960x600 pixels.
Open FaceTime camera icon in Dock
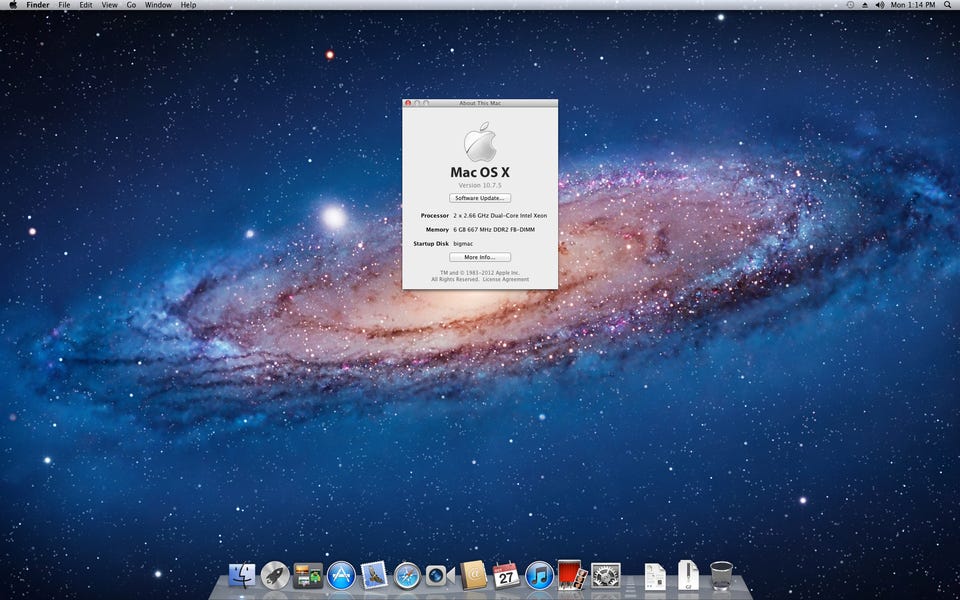440,575
